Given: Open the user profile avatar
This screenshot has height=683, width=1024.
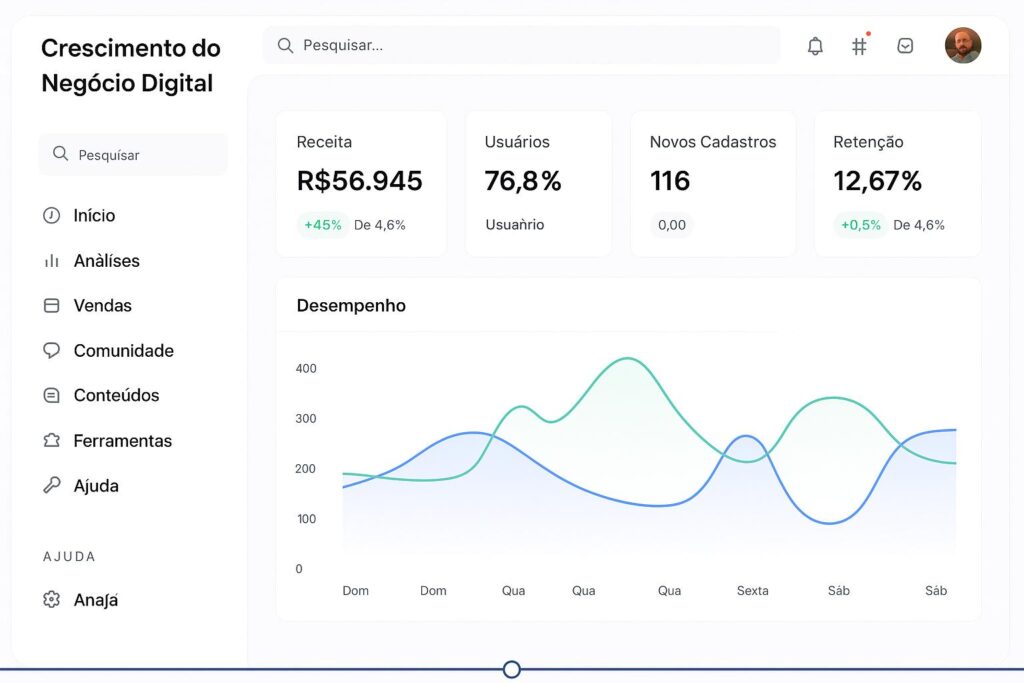Looking at the screenshot, I should pos(962,46).
